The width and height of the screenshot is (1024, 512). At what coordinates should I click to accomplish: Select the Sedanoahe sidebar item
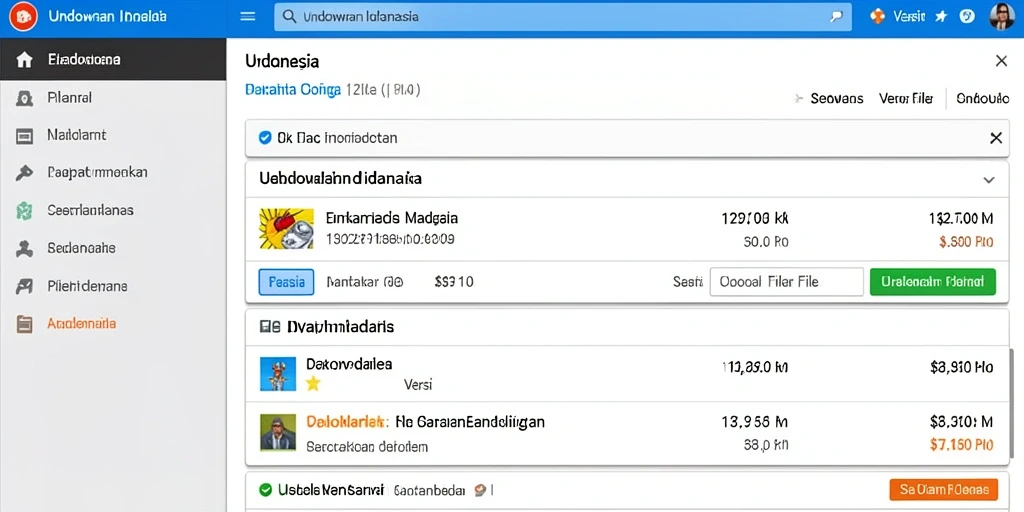click(x=82, y=248)
